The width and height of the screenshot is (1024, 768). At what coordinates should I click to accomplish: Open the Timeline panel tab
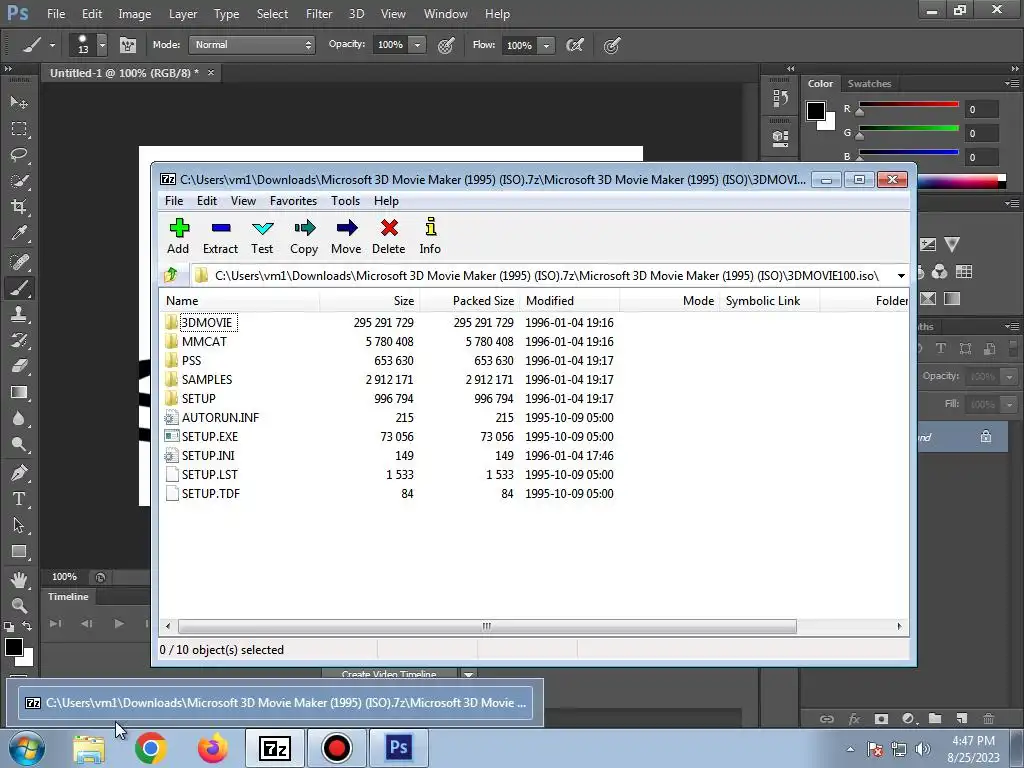tap(68, 597)
